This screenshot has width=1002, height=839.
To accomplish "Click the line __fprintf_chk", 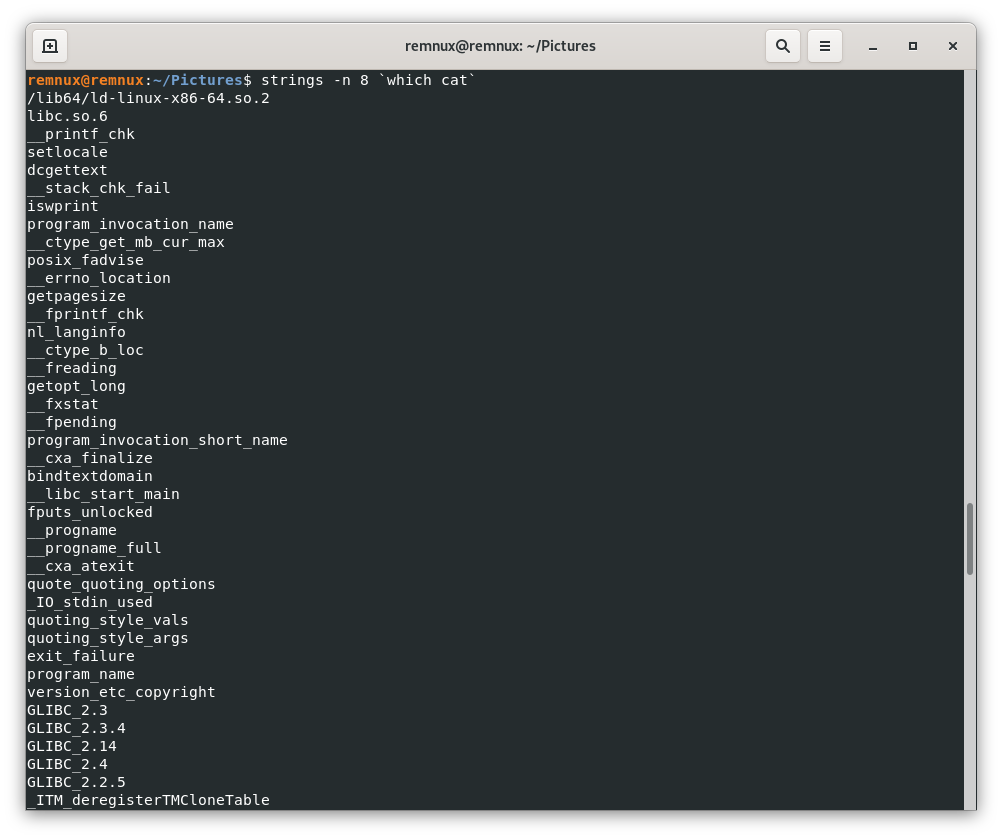I will [85, 314].
